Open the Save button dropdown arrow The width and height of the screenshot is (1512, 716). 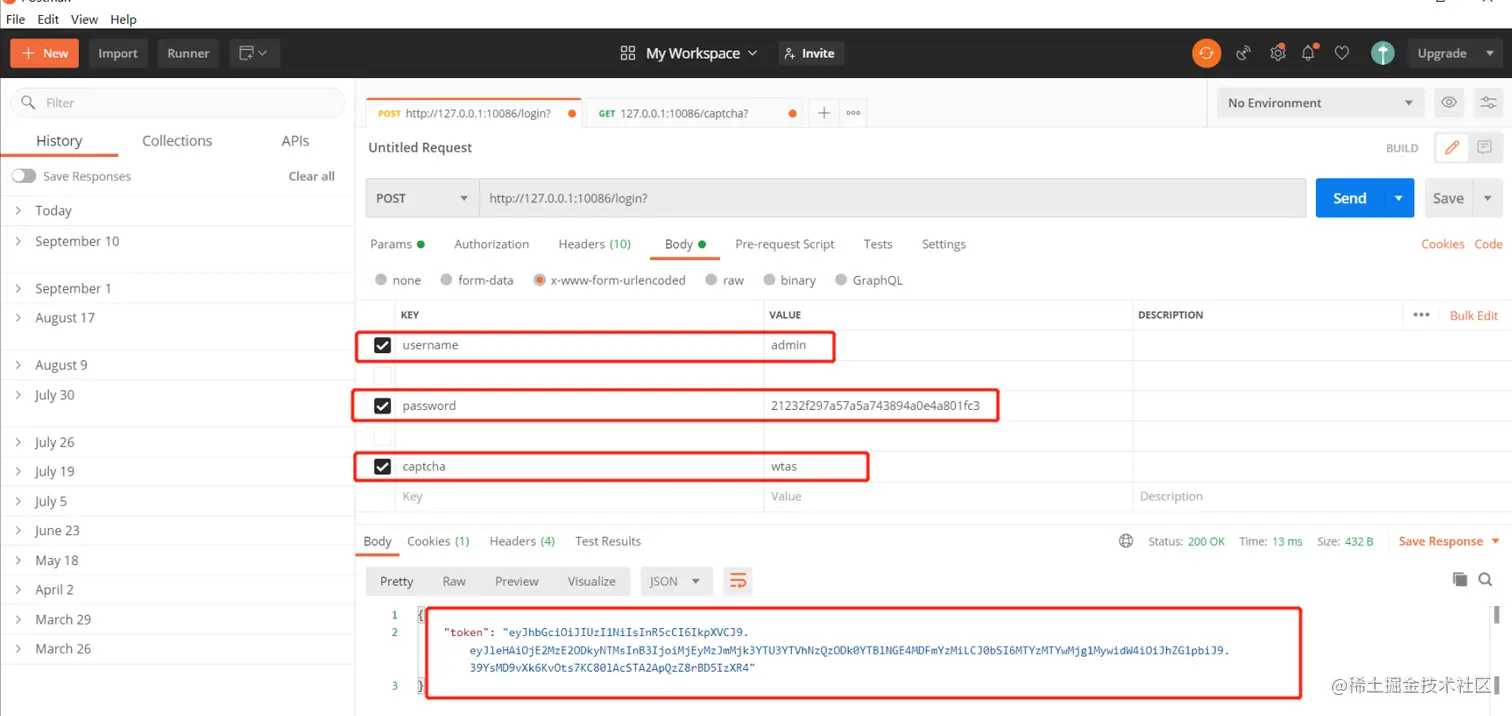coord(1489,198)
